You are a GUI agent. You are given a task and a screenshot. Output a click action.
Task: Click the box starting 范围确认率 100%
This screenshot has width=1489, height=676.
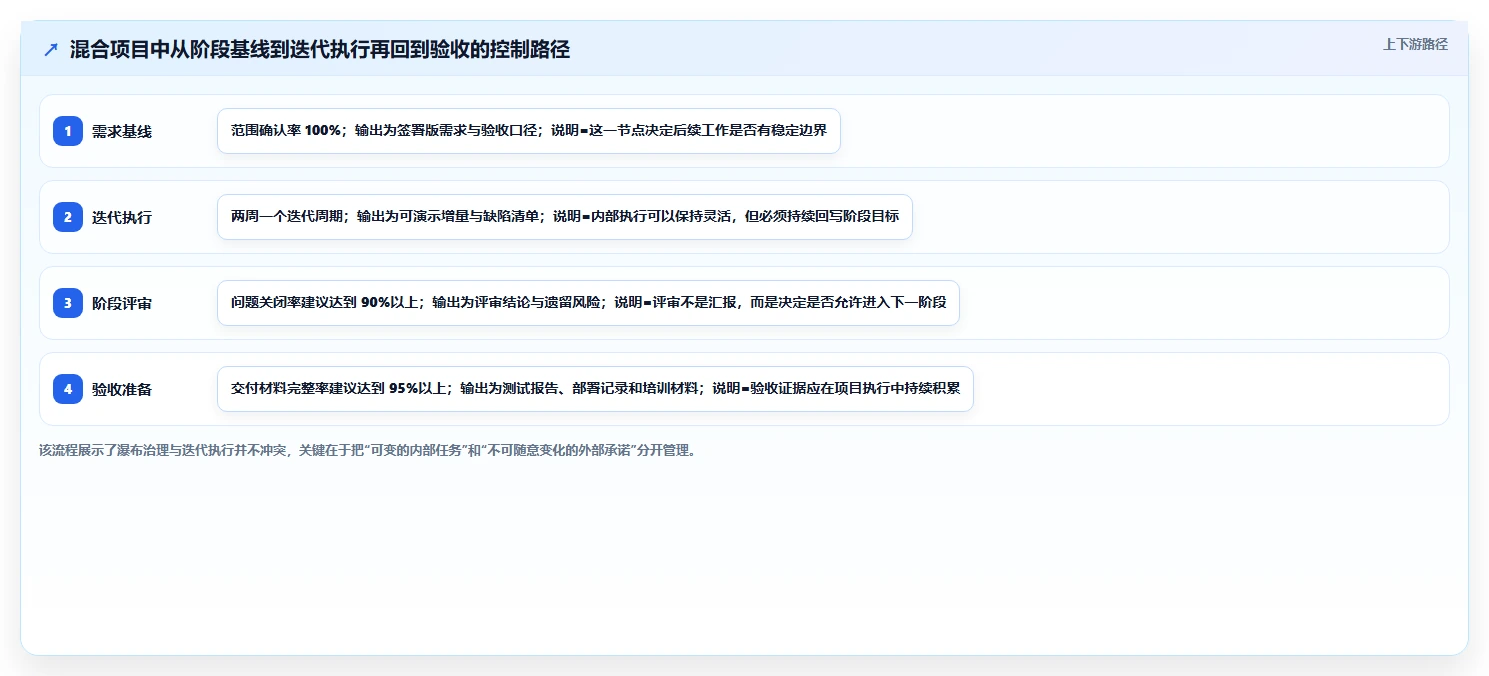point(529,131)
